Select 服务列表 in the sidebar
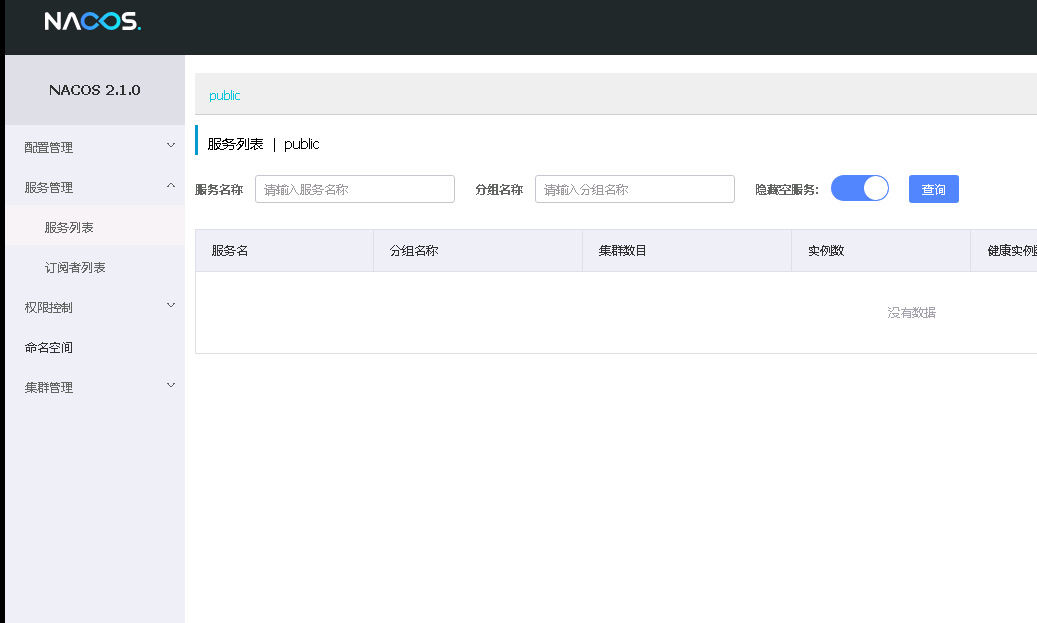Image resolution: width=1037 pixels, height=623 pixels. (x=95, y=228)
